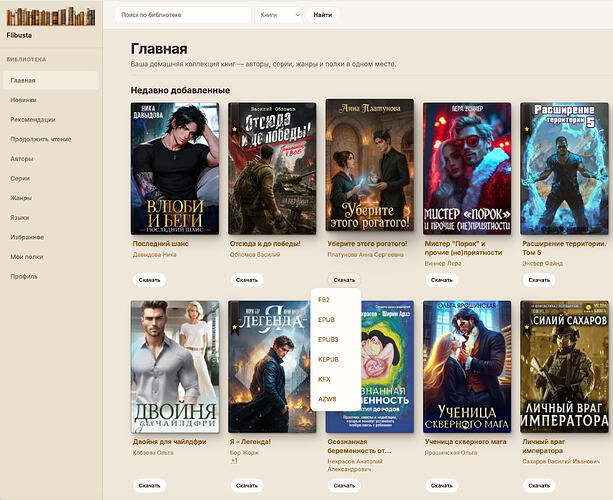Open author Веннер Лера
Image resolution: width=613 pixels, height=500 pixels.
[x=443, y=263]
